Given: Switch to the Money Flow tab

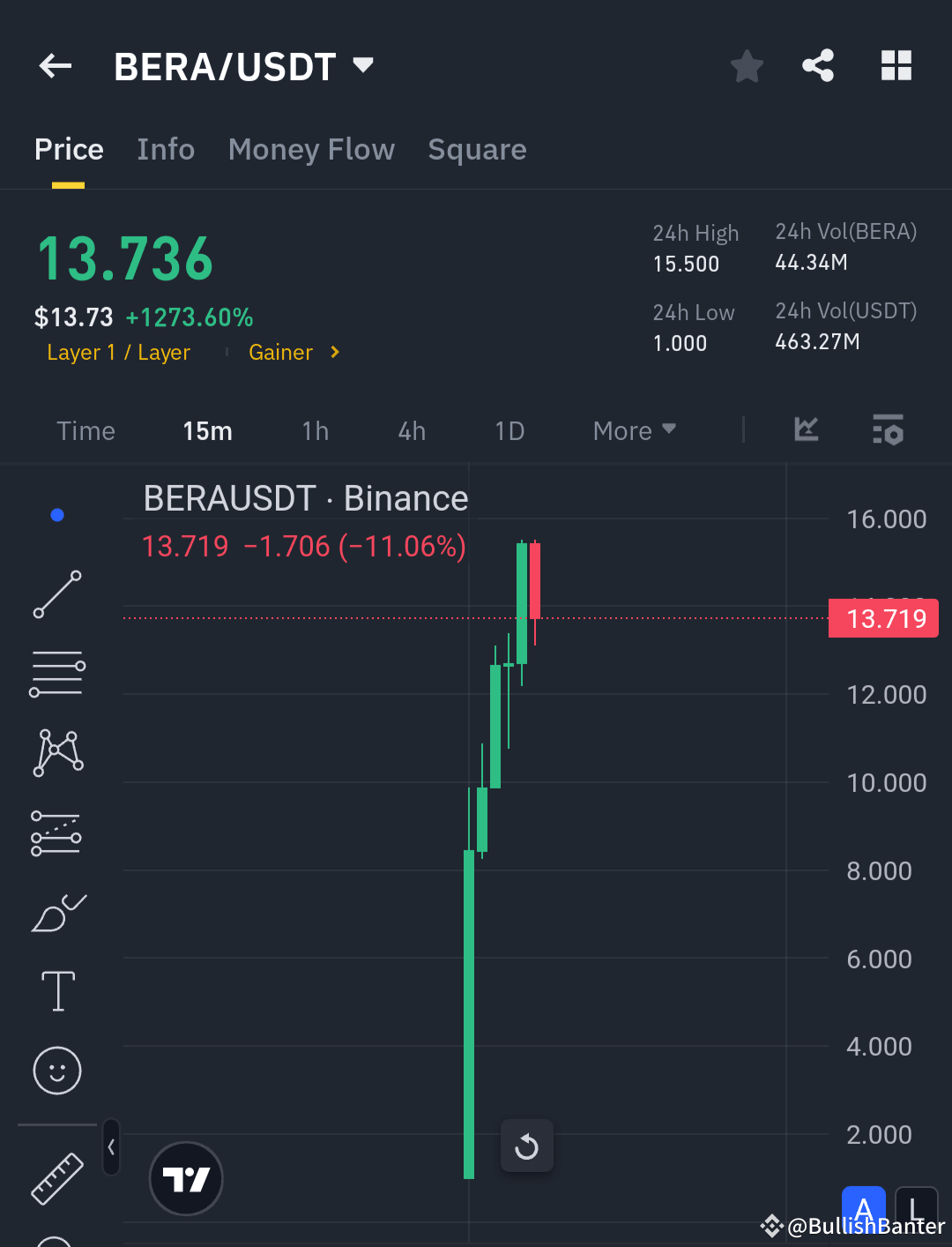Looking at the screenshot, I should tap(310, 150).
